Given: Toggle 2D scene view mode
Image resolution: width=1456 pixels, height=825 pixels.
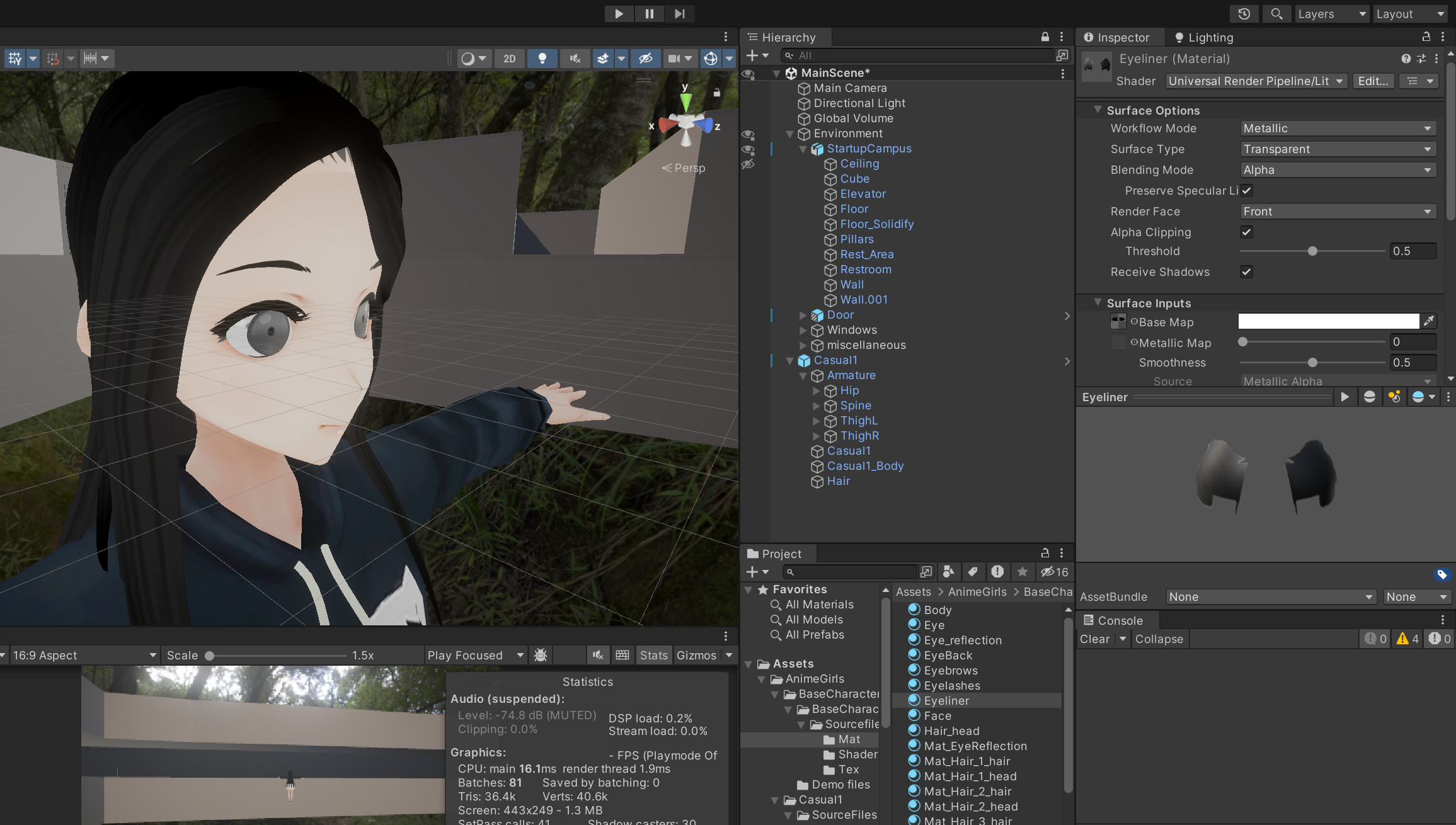Looking at the screenshot, I should [x=509, y=59].
